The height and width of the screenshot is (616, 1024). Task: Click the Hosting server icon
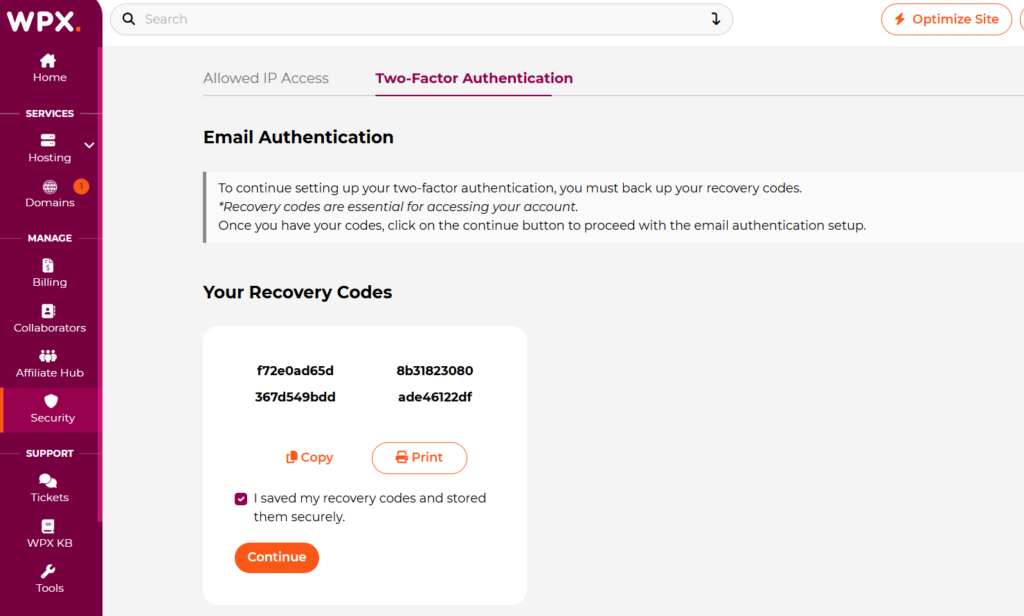click(x=48, y=141)
